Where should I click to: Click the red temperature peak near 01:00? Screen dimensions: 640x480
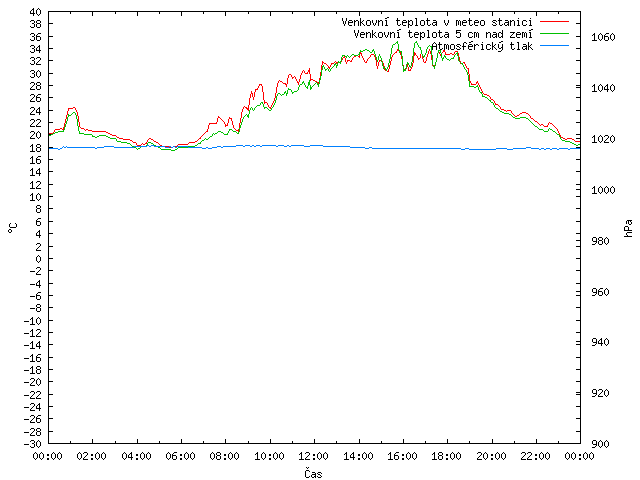(x=72, y=108)
